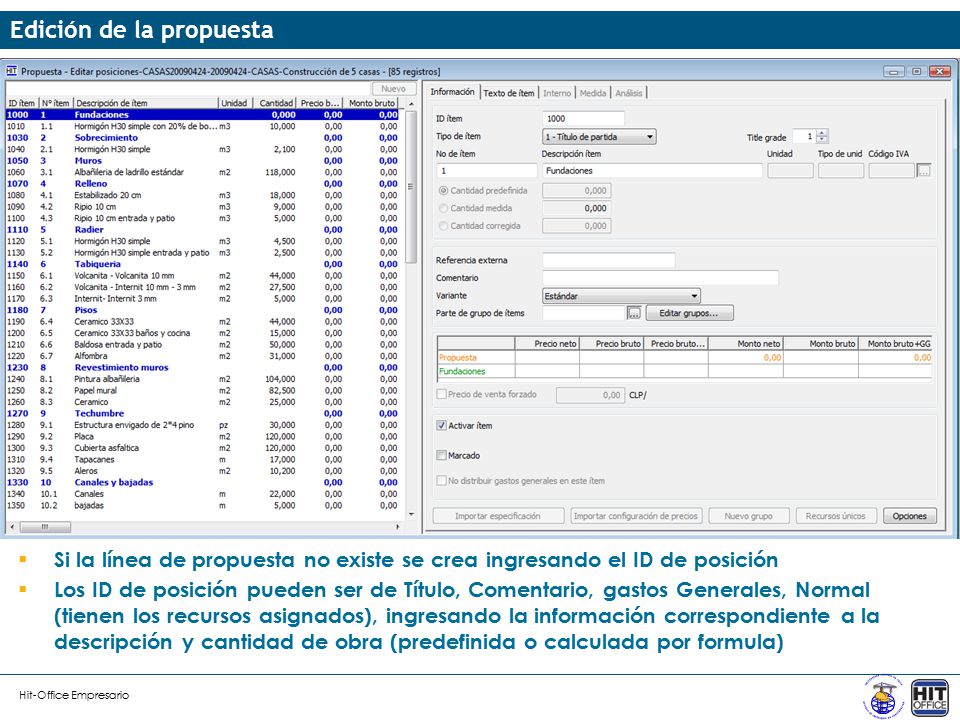Image resolution: width=960 pixels, height=720 pixels.
Task: Select the row 1140 Tabiqueria
Action: click(x=202, y=264)
